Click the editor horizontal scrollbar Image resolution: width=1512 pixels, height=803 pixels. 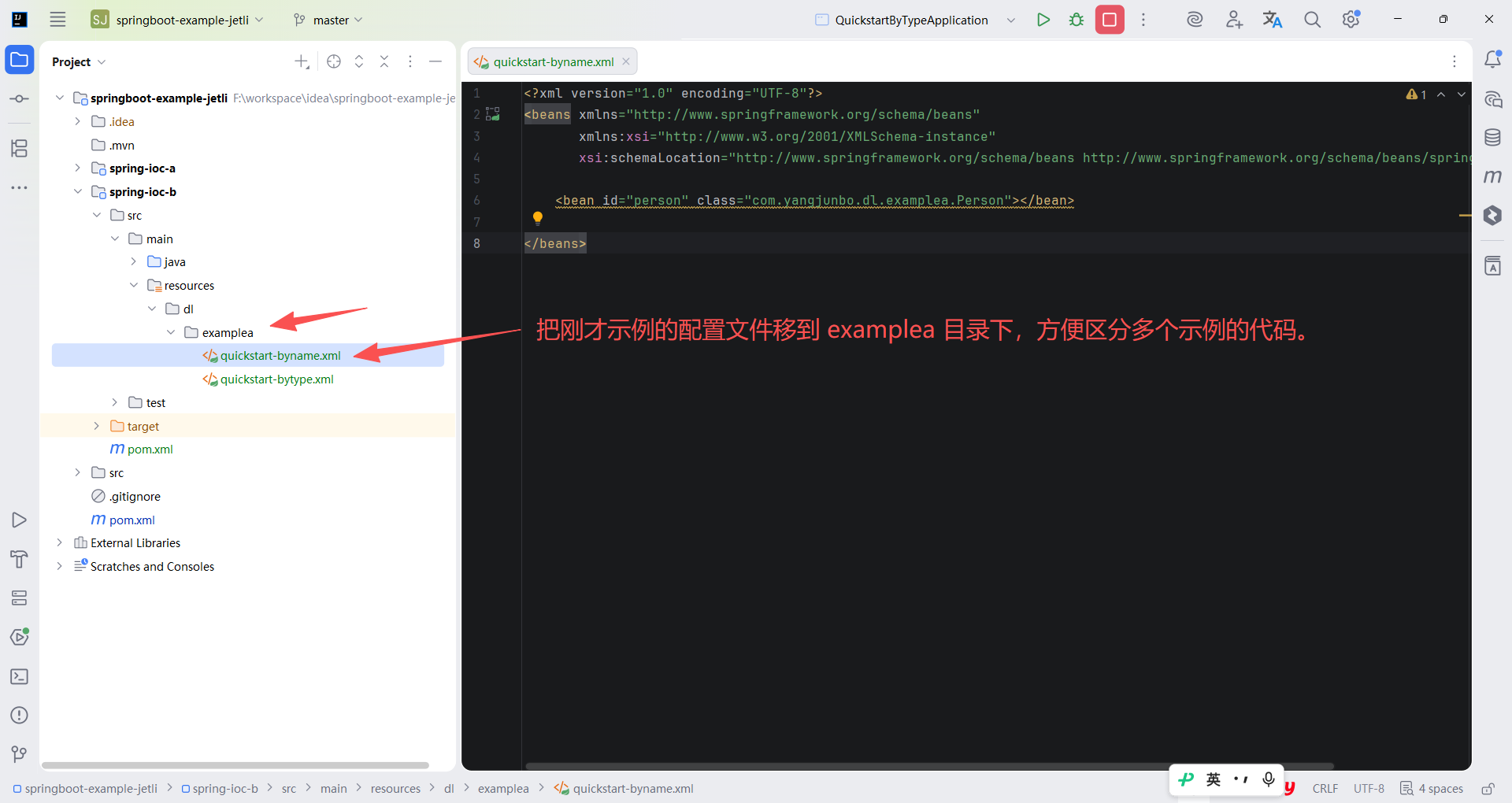(929, 765)
